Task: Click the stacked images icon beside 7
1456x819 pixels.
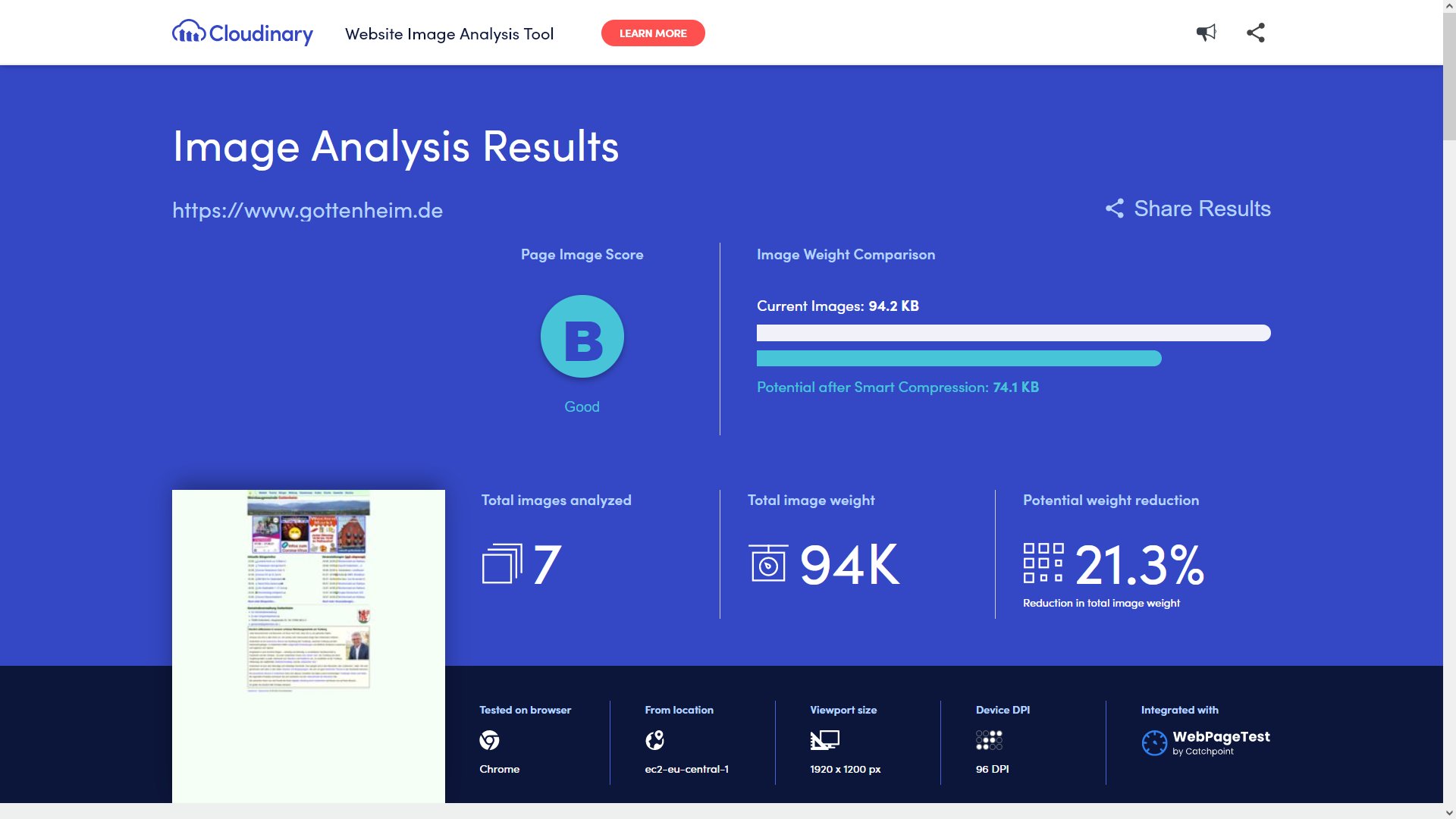Action: pyautogui.click(x=501, y=564)
